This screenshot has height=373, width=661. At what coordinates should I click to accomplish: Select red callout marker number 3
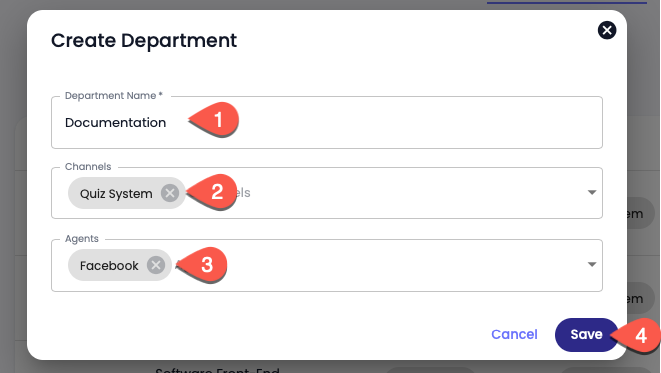point(202,265)
